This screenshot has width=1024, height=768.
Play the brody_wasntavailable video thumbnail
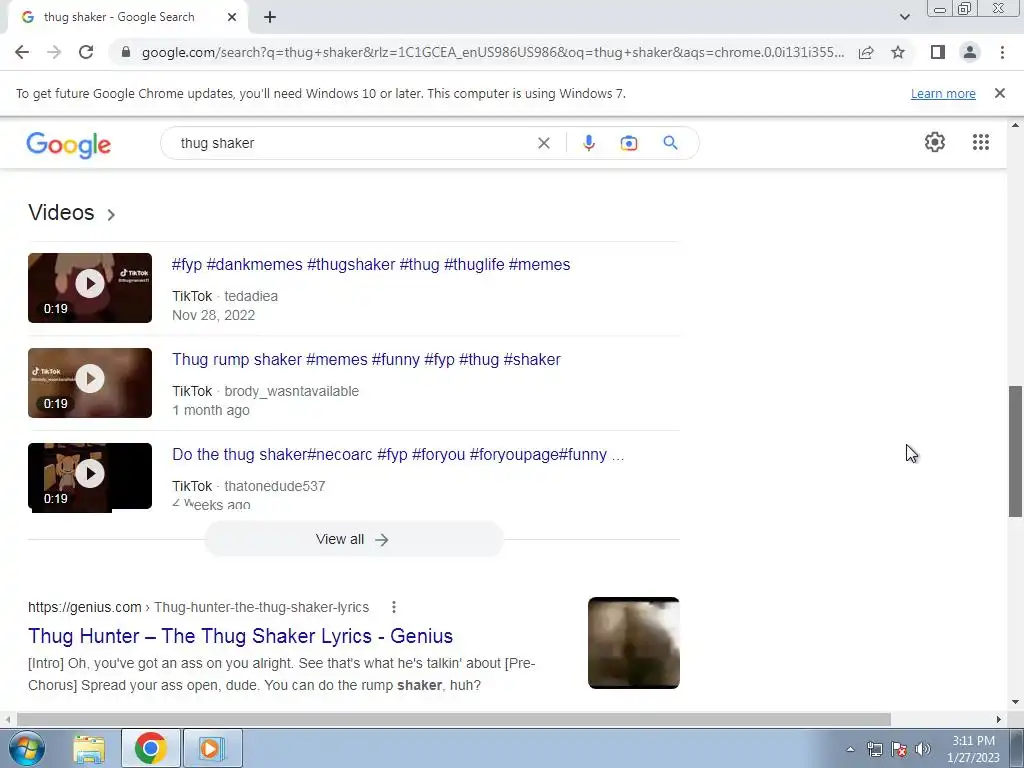[x=90, y=383]
